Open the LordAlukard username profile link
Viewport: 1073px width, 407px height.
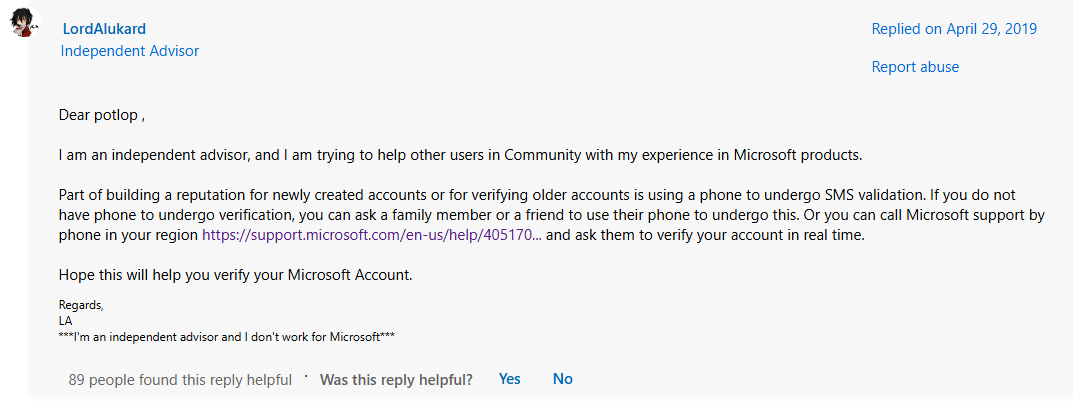coord(104,29)
